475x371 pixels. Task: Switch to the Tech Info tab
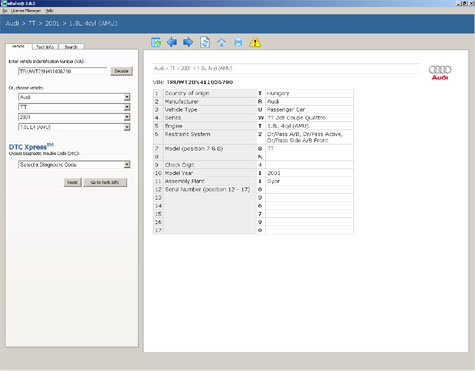(x=45, y=47)
